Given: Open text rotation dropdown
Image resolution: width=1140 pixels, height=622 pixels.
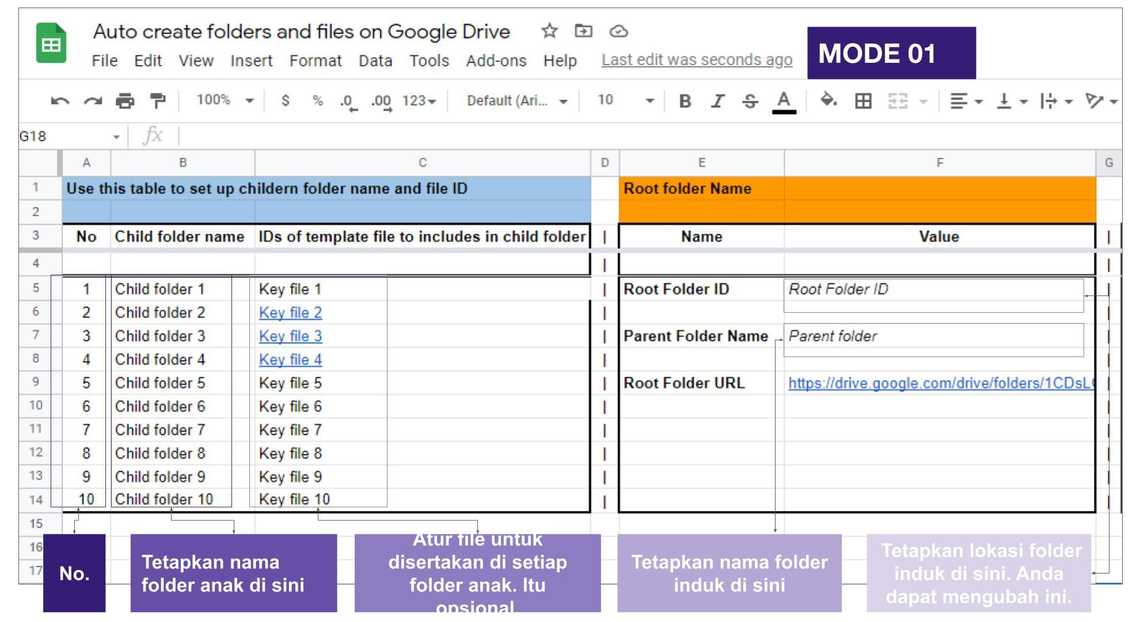Looking at the screenshot, I should 1101,101.
